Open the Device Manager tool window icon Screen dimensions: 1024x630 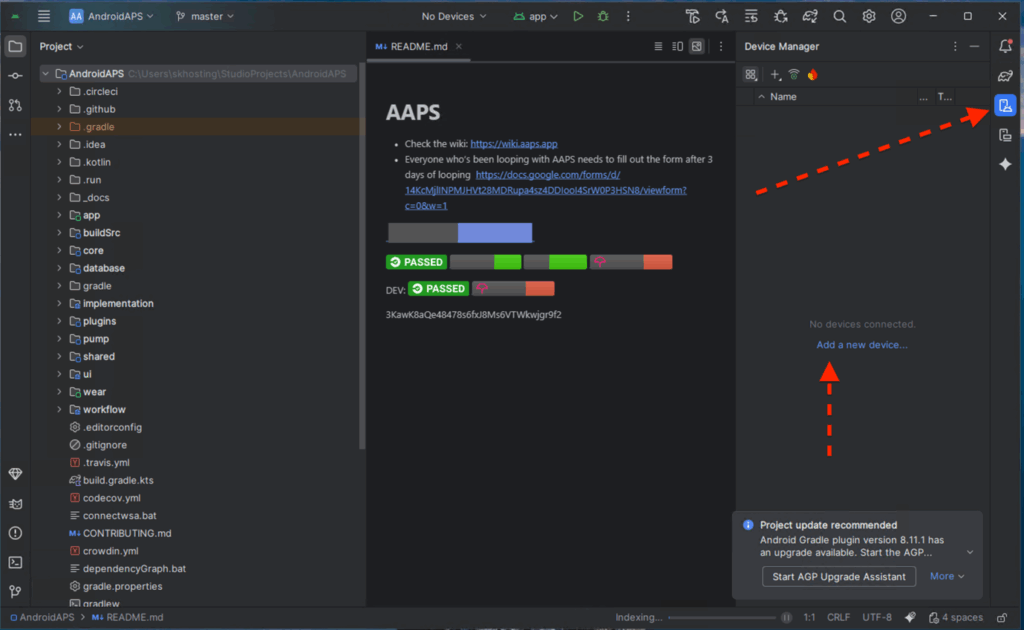click(x=1005, y=105)
